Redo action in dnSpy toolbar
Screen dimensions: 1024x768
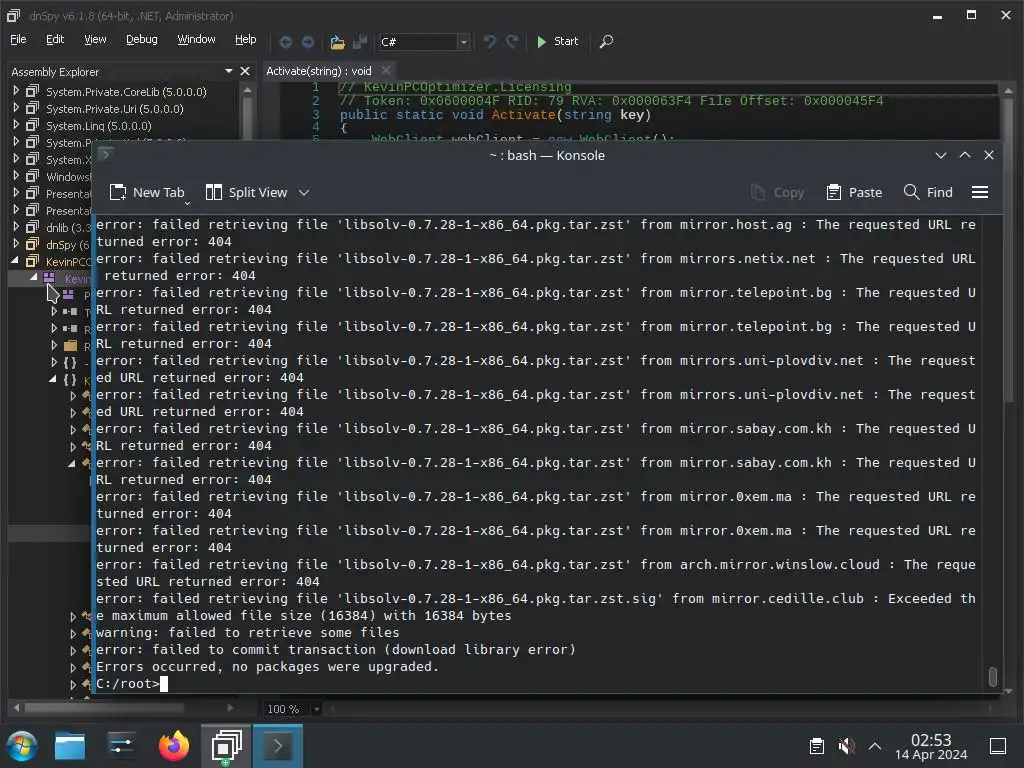512,42
